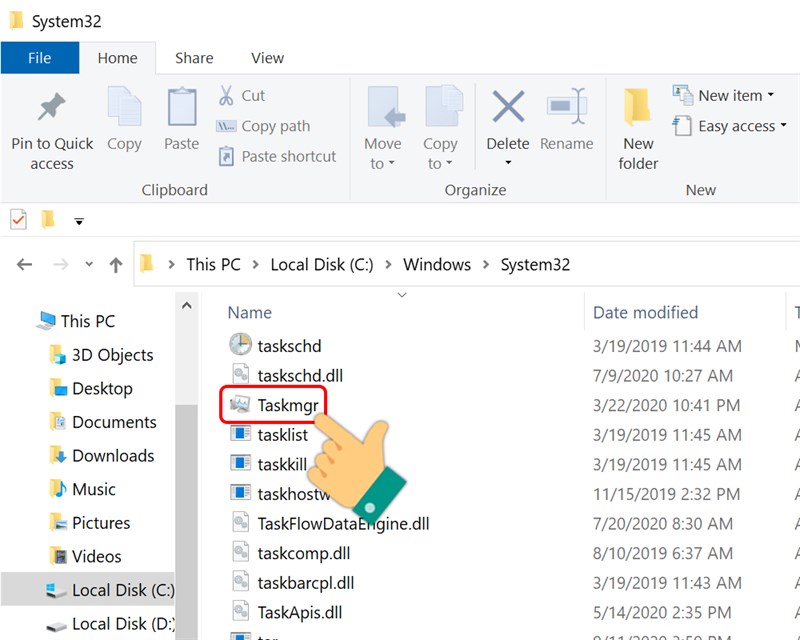Select the Cut scissors icon

coord(228,95)
